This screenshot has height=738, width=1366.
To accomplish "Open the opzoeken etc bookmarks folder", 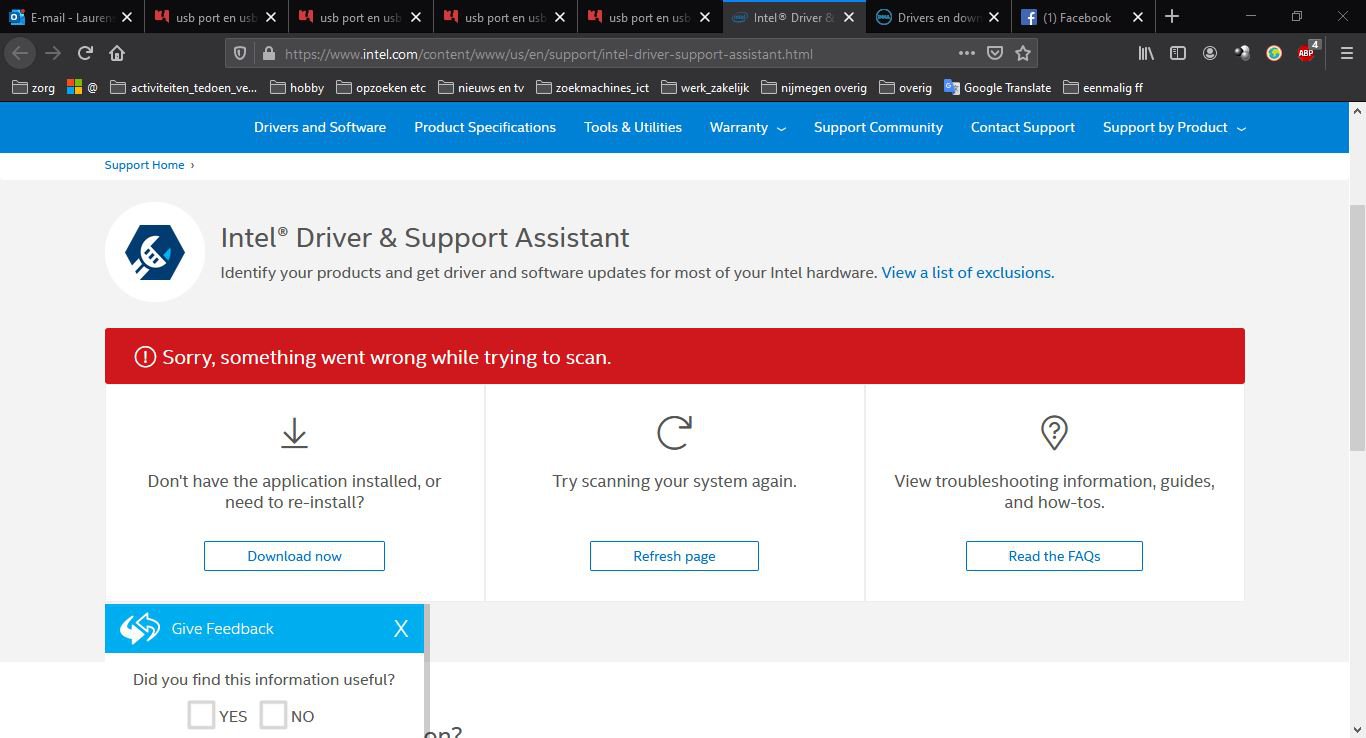I will tap(381, 87).
